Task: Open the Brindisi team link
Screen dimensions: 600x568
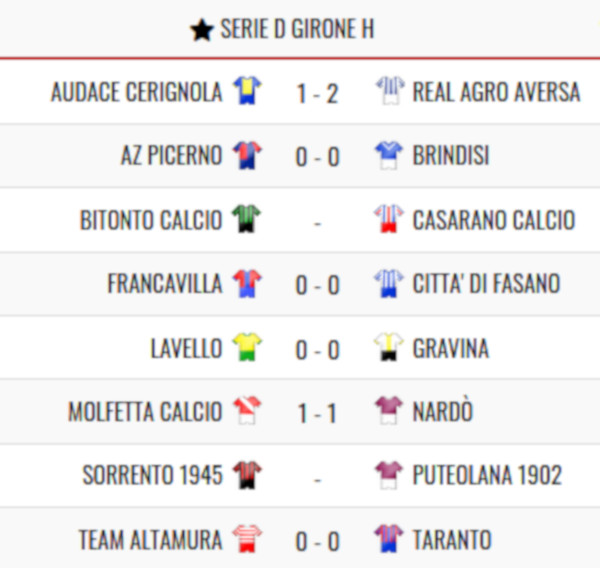Action: pyautogui.click(x=451, y=155)
